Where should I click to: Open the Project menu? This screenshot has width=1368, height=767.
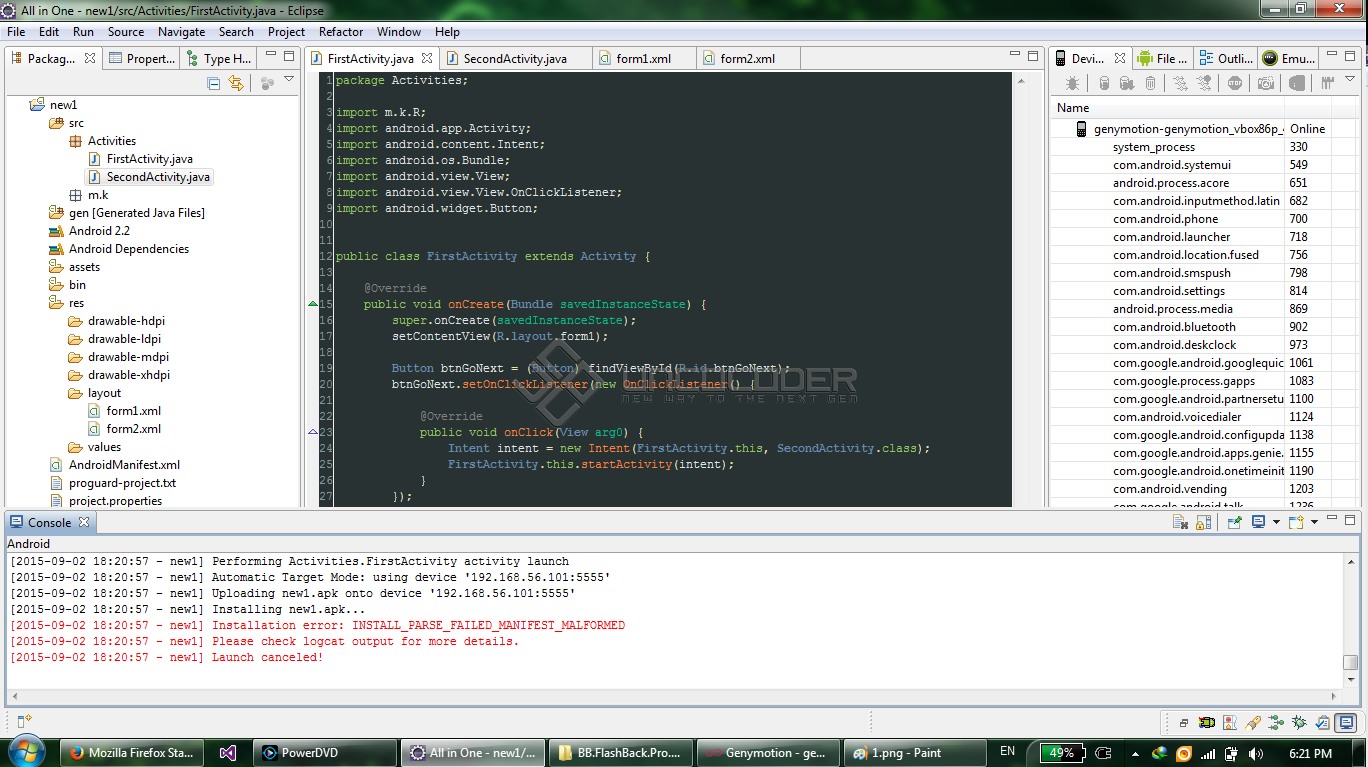coord(287,32)
